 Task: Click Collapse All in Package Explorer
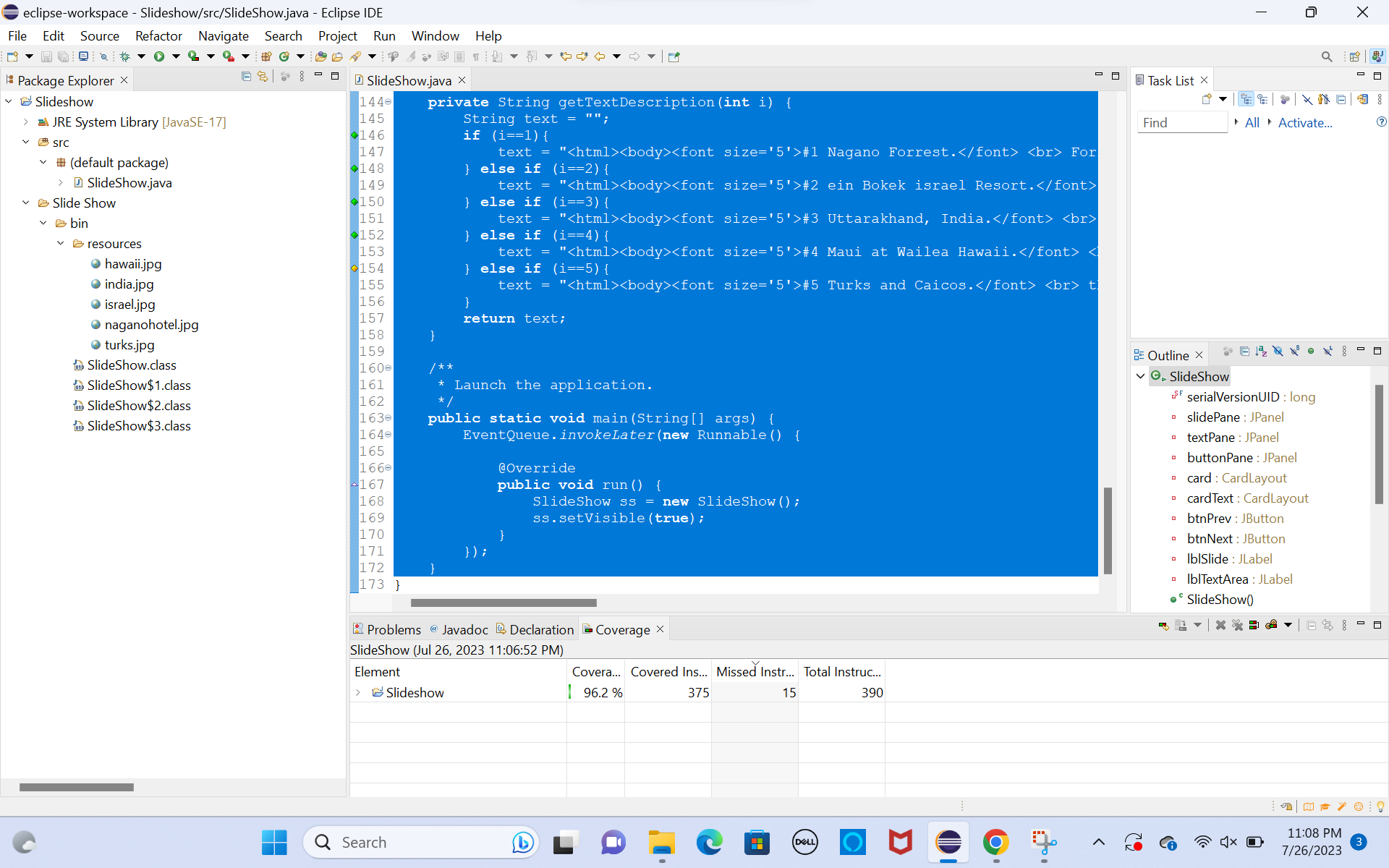point(246,77)
